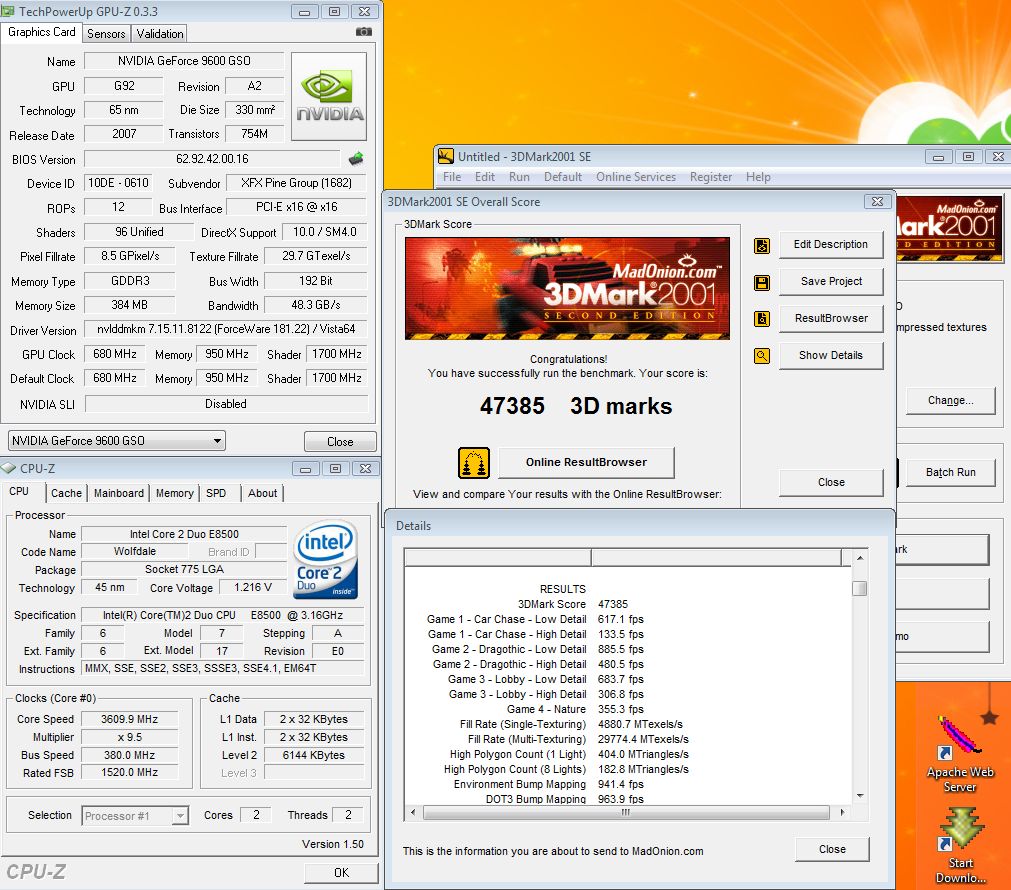The image size is (1011, 890).
Task: Open the File menu in 3DMark2001
Action: coord(452,177)
